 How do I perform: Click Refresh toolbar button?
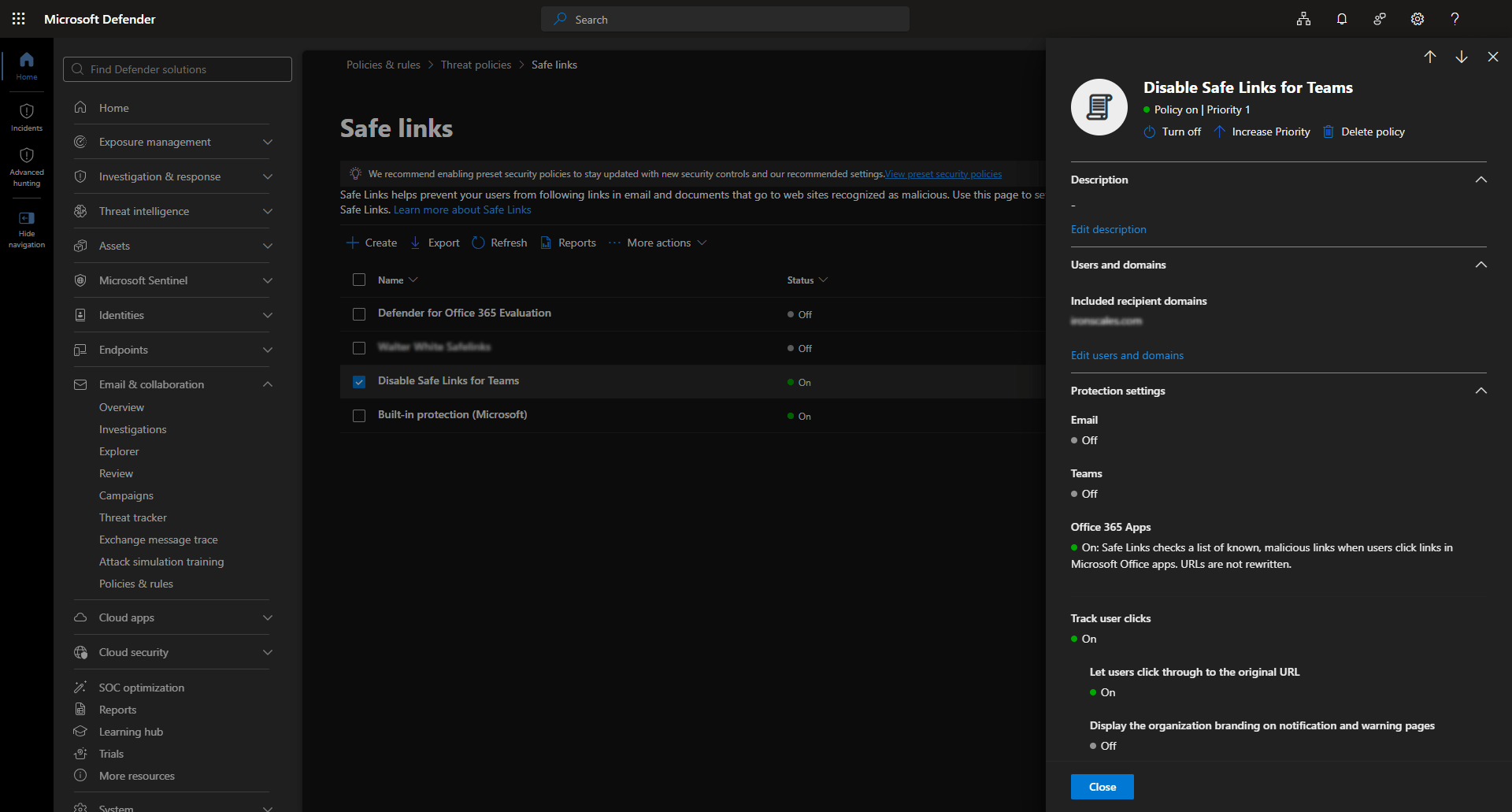499,243
